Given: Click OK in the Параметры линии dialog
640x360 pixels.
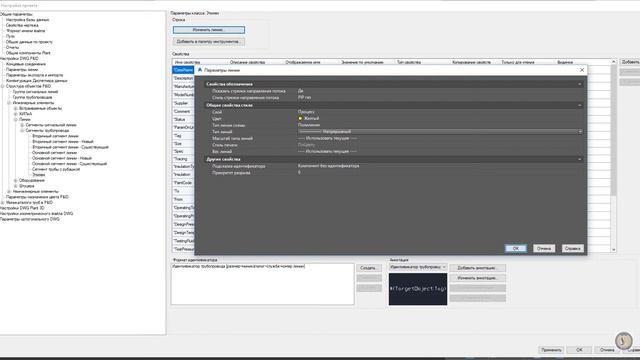Looking at the screenshot, I should click(x=516, y=248).
